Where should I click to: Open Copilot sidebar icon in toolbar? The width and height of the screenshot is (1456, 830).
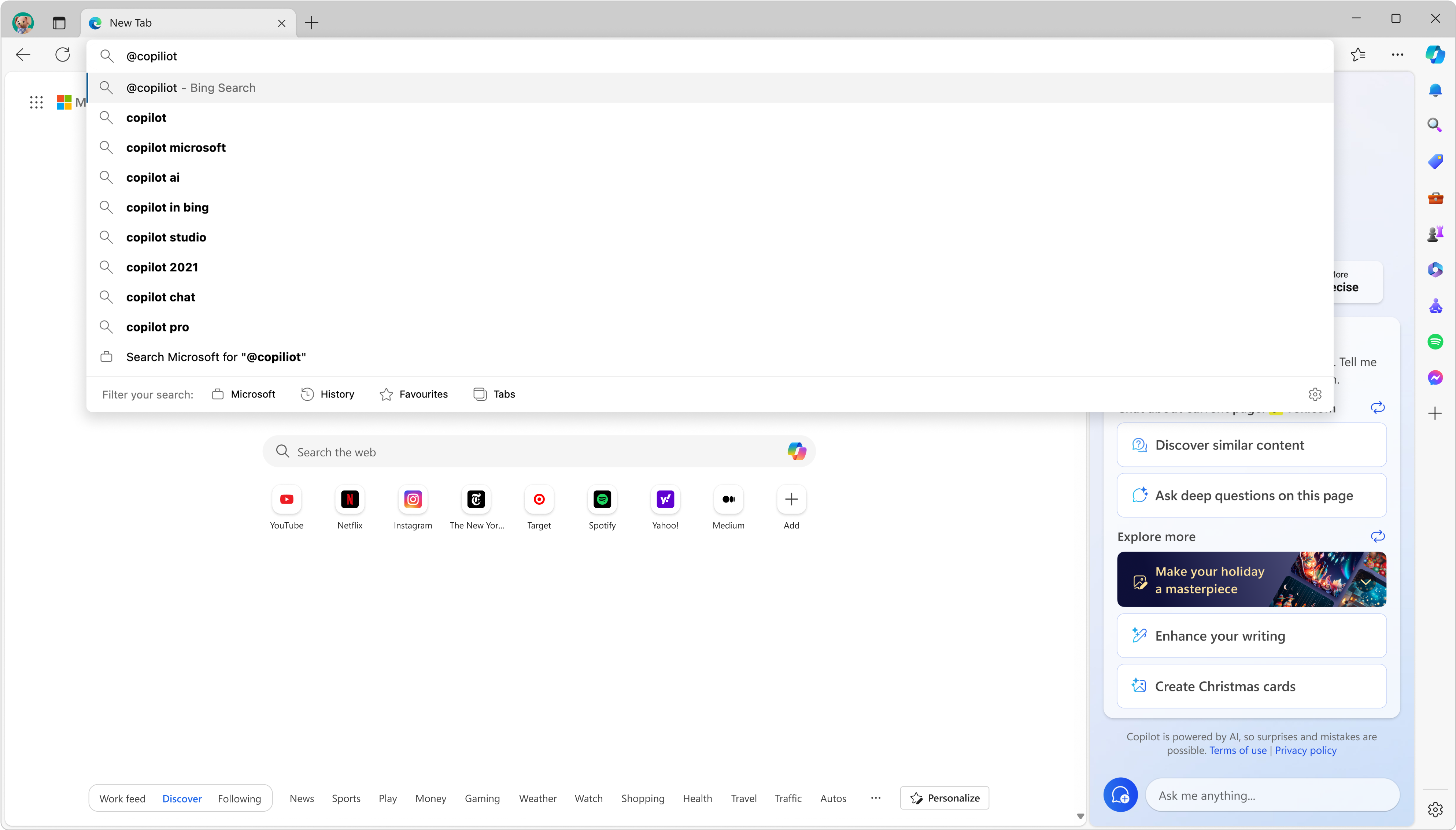tap(1435, 55)
